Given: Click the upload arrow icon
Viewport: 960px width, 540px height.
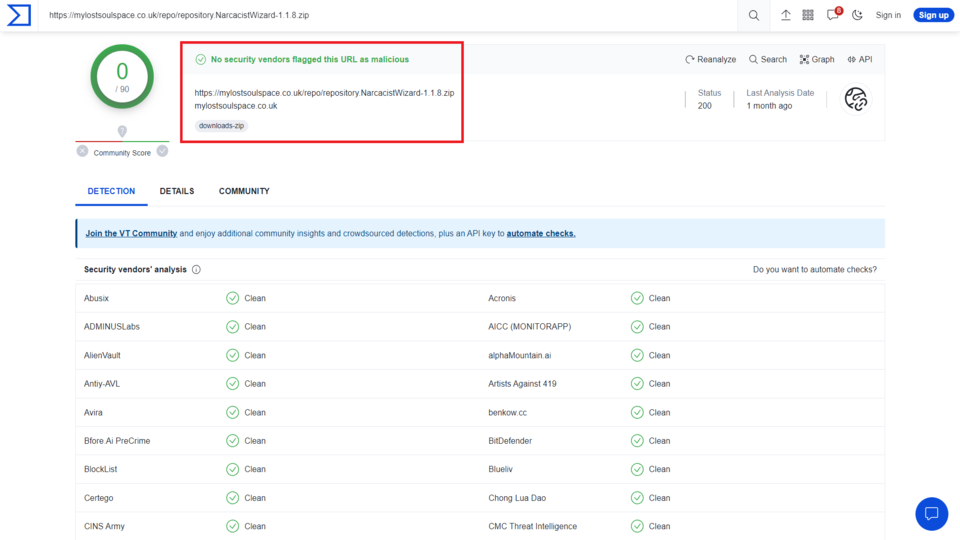Looking at the screenshot, I should tap(786, 15).
